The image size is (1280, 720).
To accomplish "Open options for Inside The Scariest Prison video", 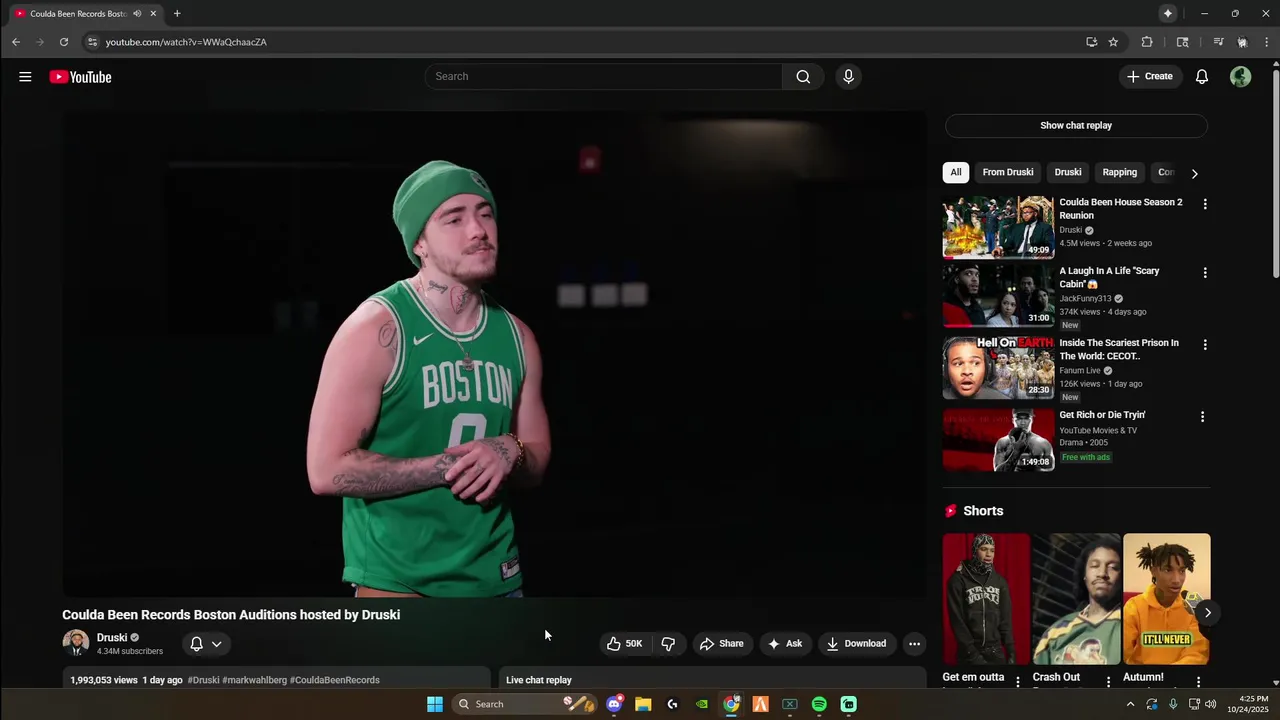I will (1205, 345).
